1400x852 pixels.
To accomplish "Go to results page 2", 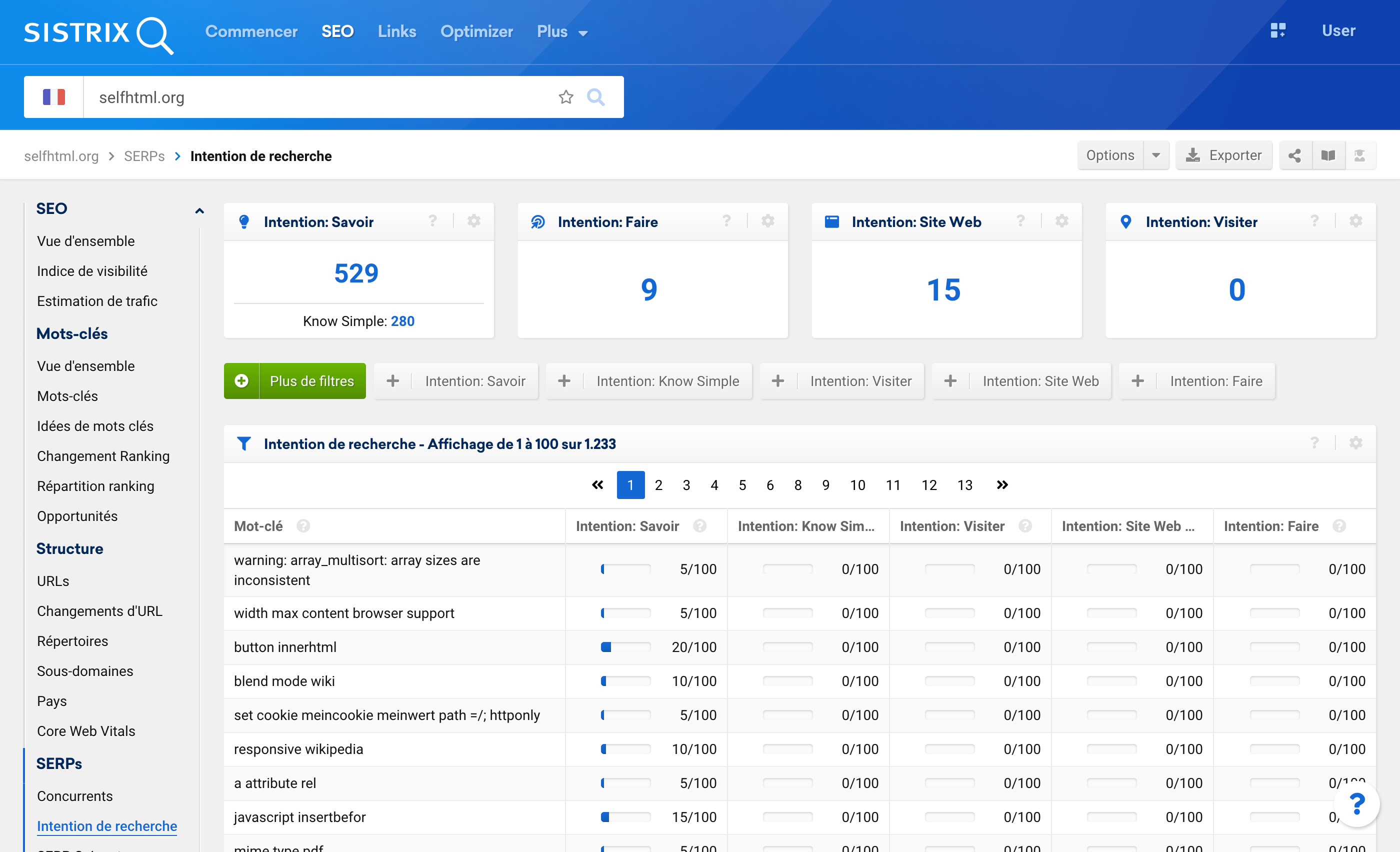I will 658,485.
